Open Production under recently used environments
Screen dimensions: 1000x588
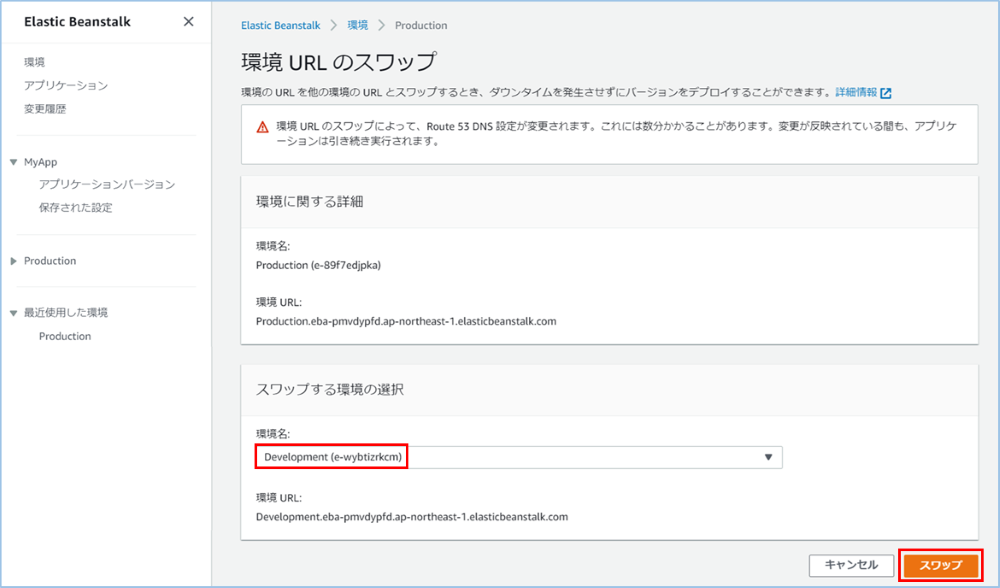[x=65, y=337]
